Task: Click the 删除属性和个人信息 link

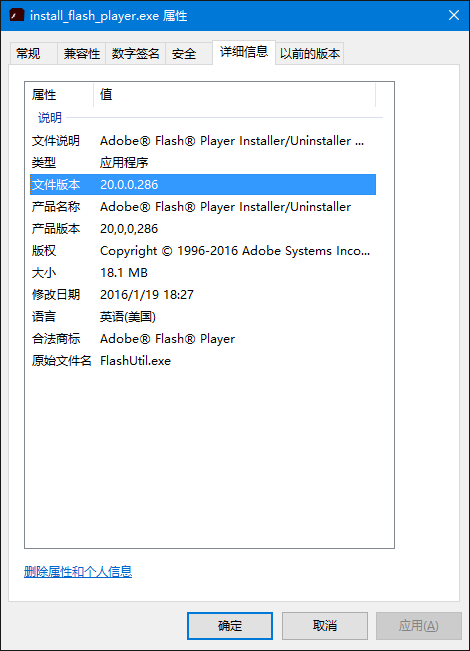Action: tap(78, 572)
